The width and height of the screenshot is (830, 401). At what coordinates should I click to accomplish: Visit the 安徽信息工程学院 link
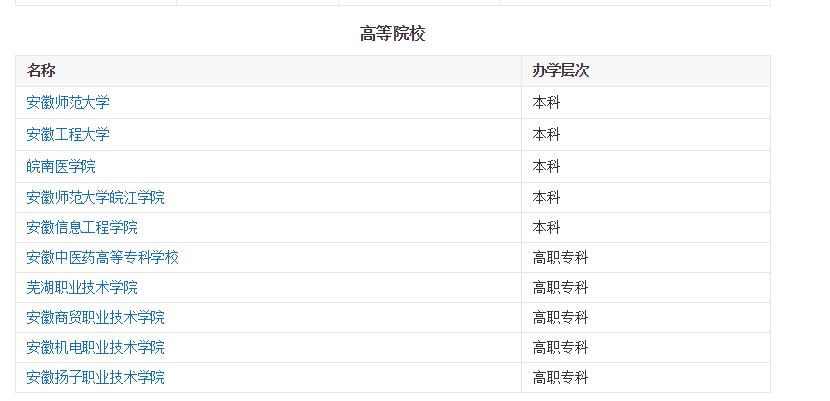click(x=82, y=228)
